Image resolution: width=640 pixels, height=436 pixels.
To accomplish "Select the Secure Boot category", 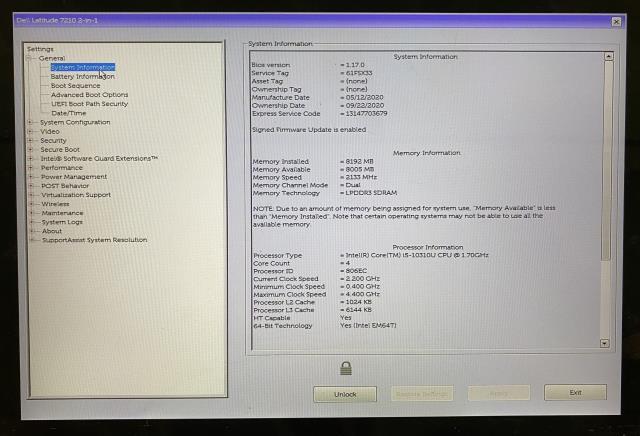I will pos(60,149).
